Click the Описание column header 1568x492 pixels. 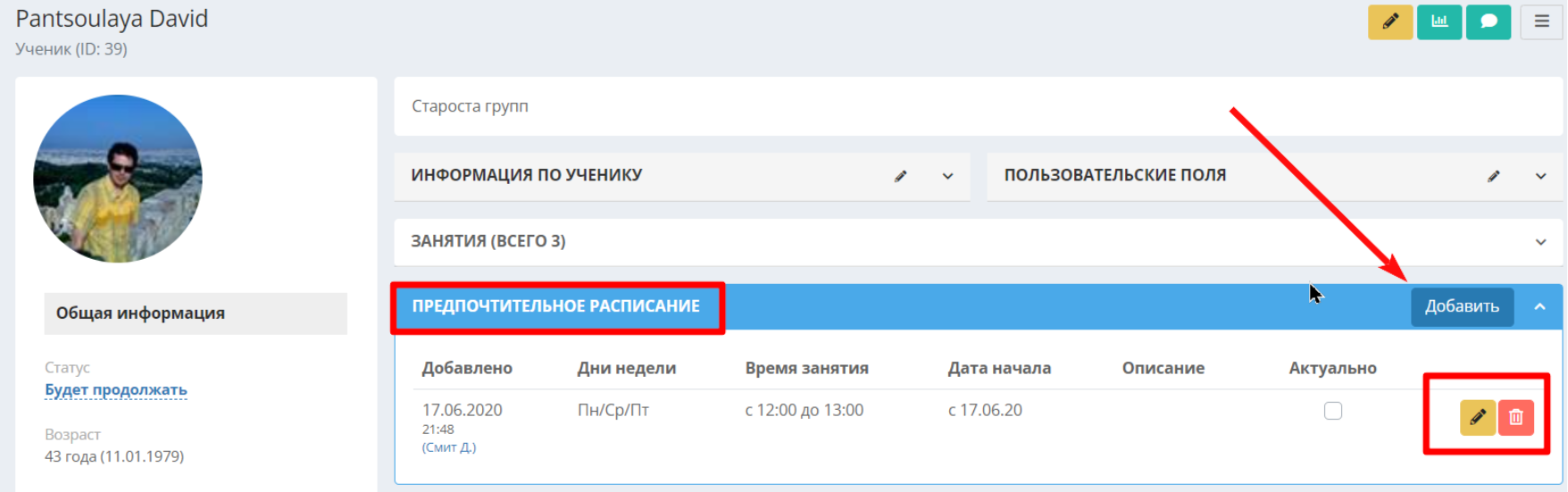pos(1163,368)
